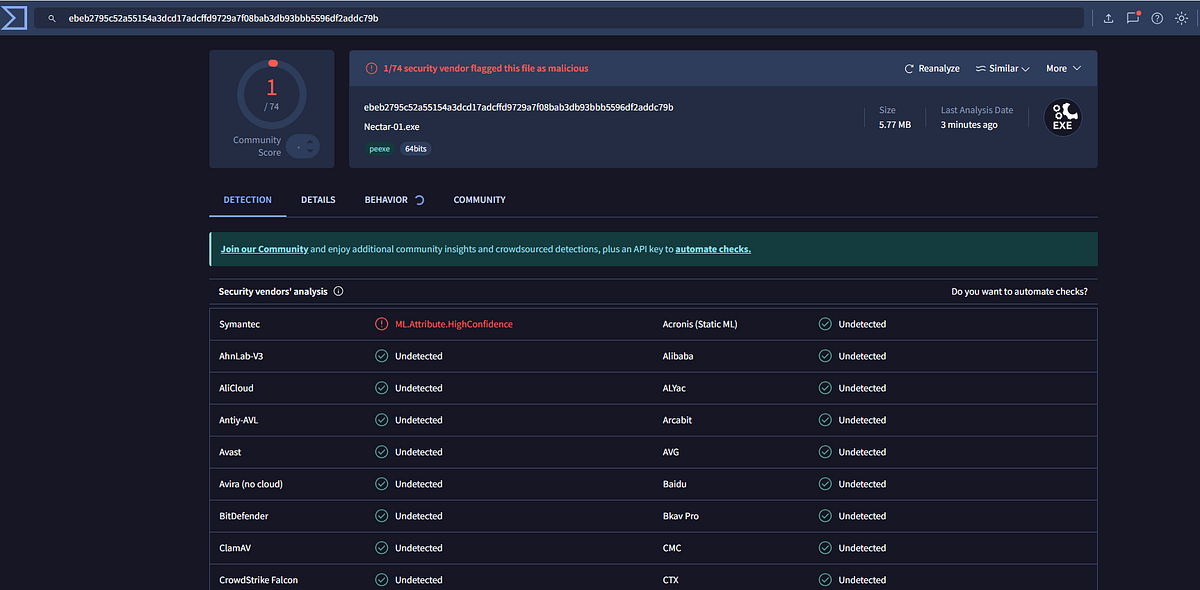Screen dimensions: 1200x590
Task: Select the file hash in the summary panel
Action: coord(518,107)
